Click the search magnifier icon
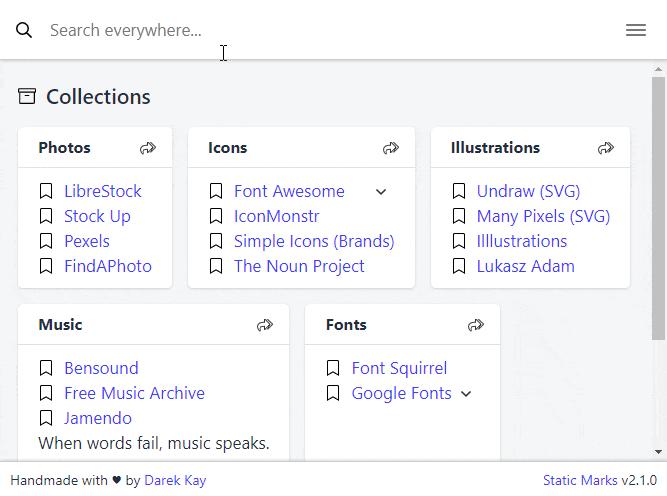 tap(24, 30)
